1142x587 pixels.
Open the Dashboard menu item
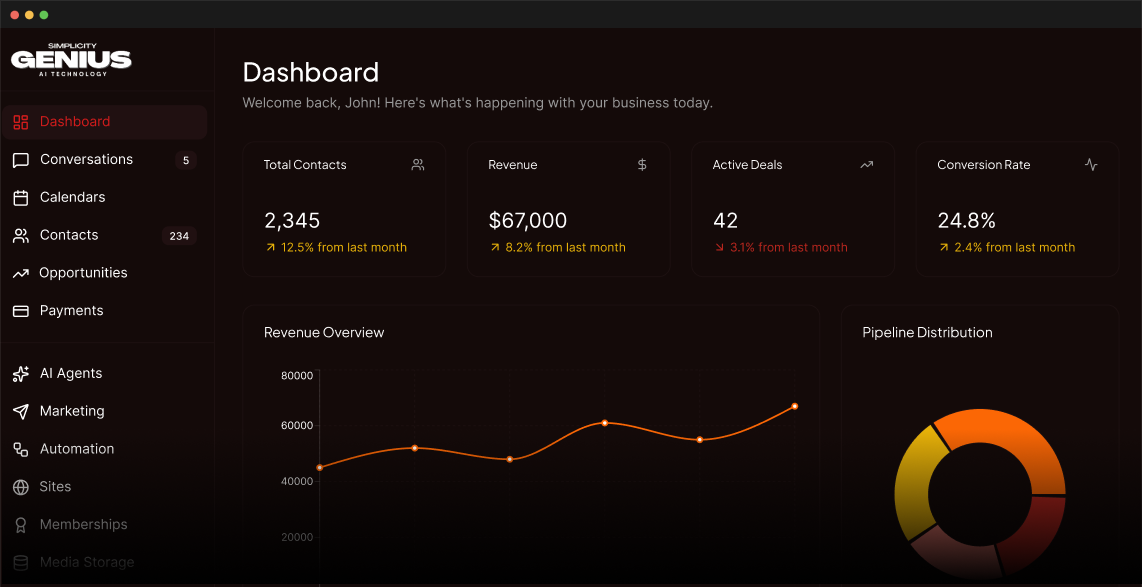click(x=75, y=122)
